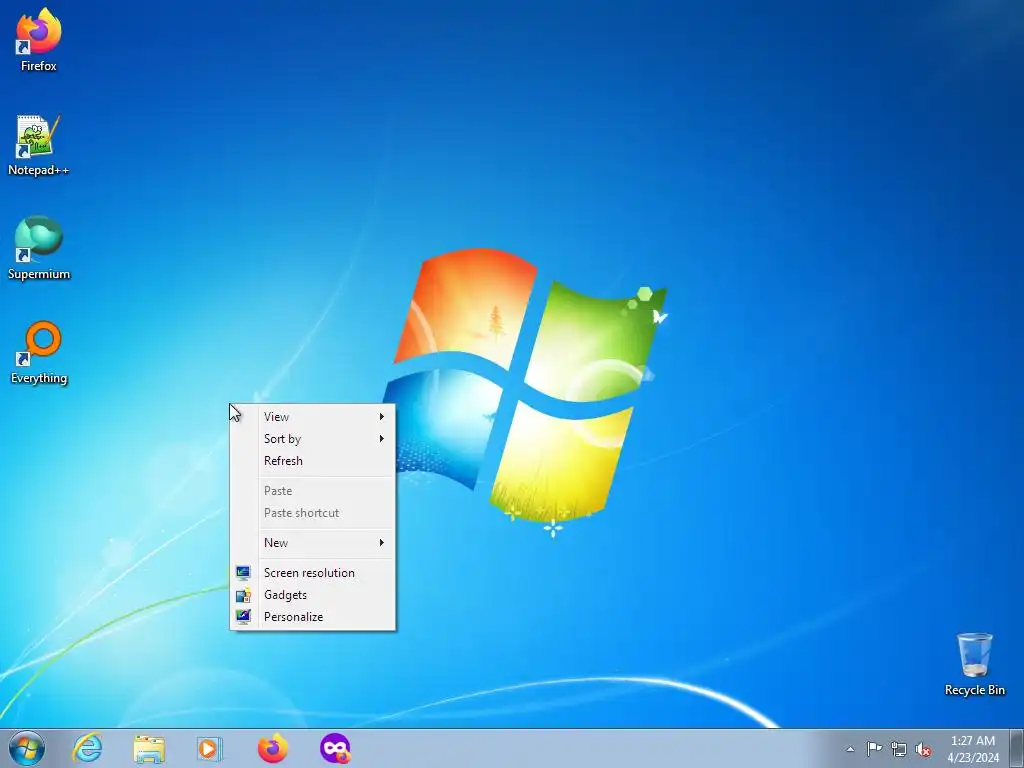
Task: Click the "Notepad++" label text
Action: [39, 170]
